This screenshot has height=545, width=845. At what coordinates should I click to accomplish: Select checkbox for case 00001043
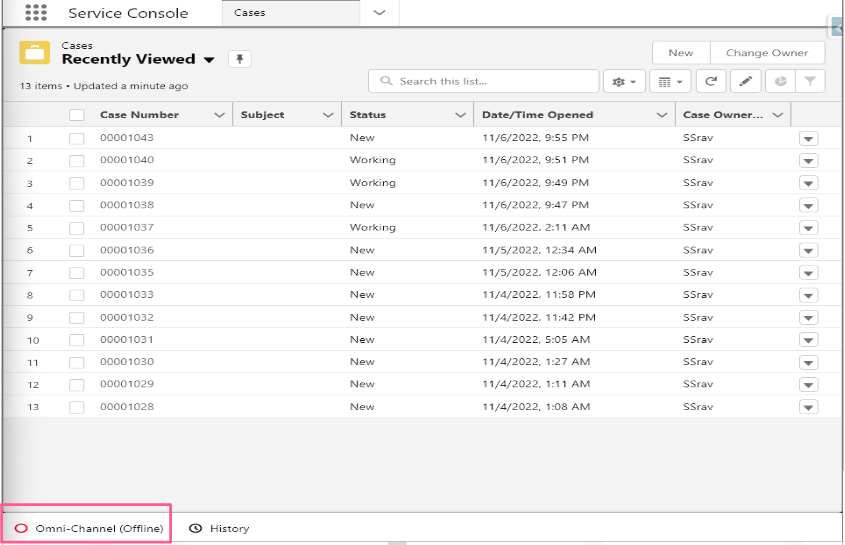(77, 138)
